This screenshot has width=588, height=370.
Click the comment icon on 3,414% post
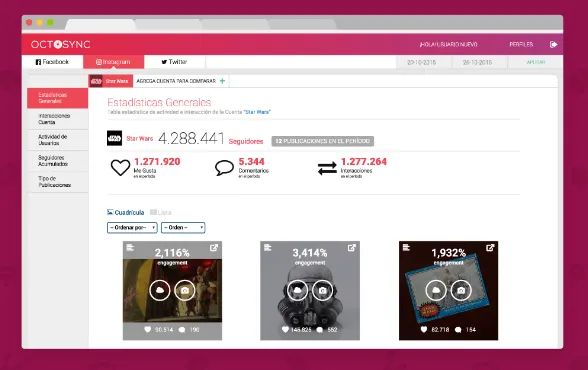pyautogui.click(x=320, y=330)
